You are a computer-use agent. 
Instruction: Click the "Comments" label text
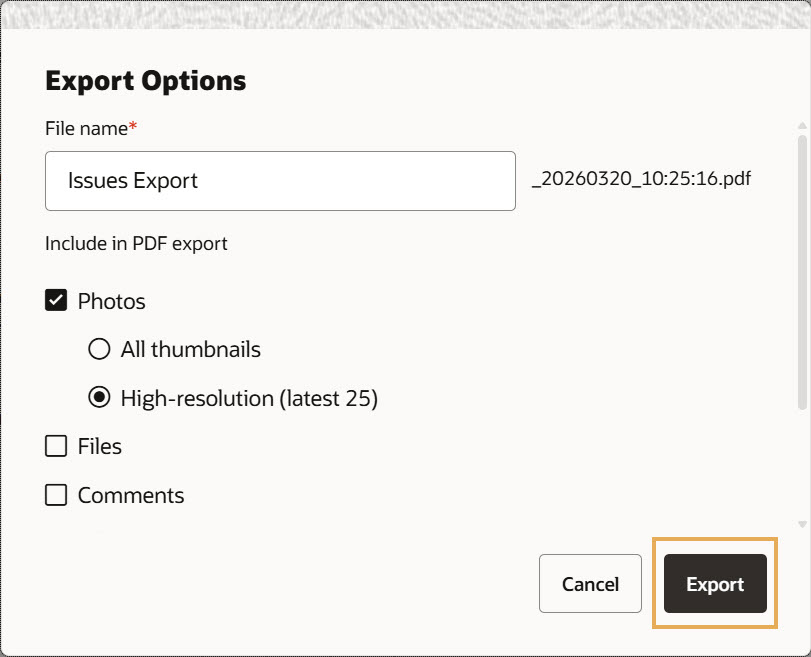coord(131,495)
